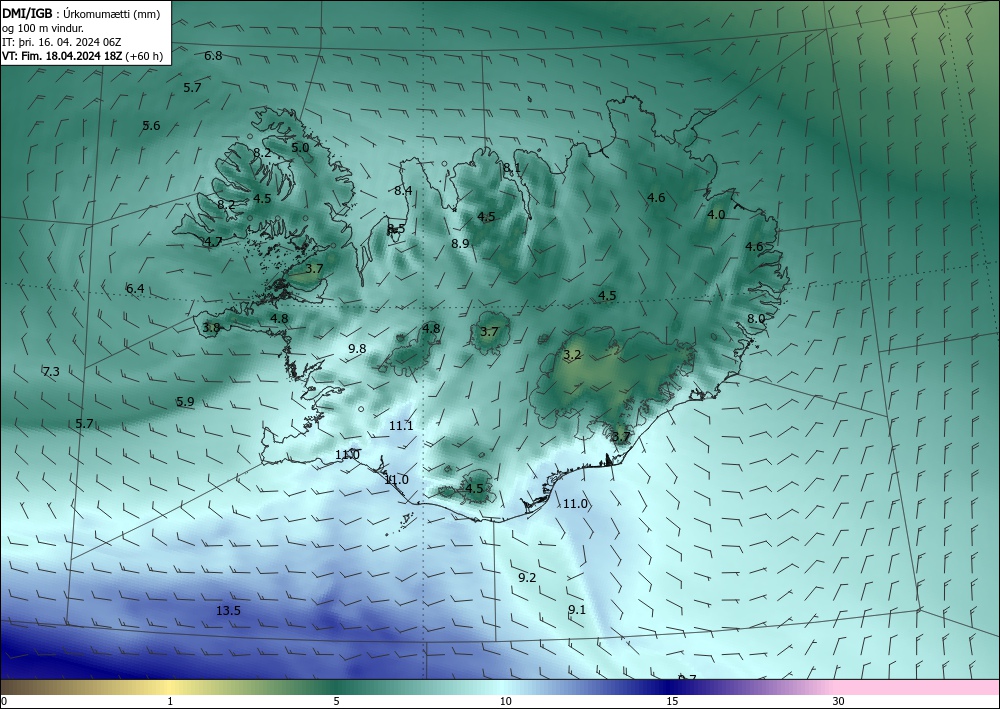Click the 6.4 value label

click(135, 289)
